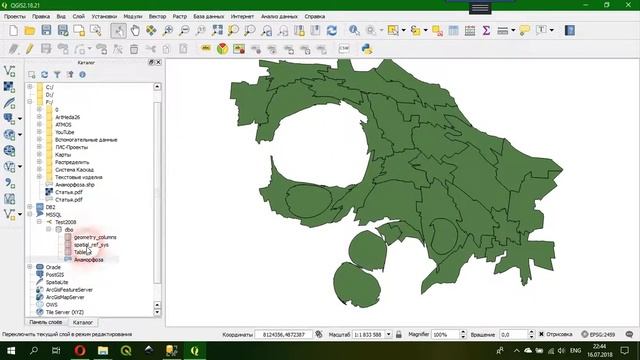Click the Filter Browser funnel icon
Screen dimensions: 640x360
(57, 75)
